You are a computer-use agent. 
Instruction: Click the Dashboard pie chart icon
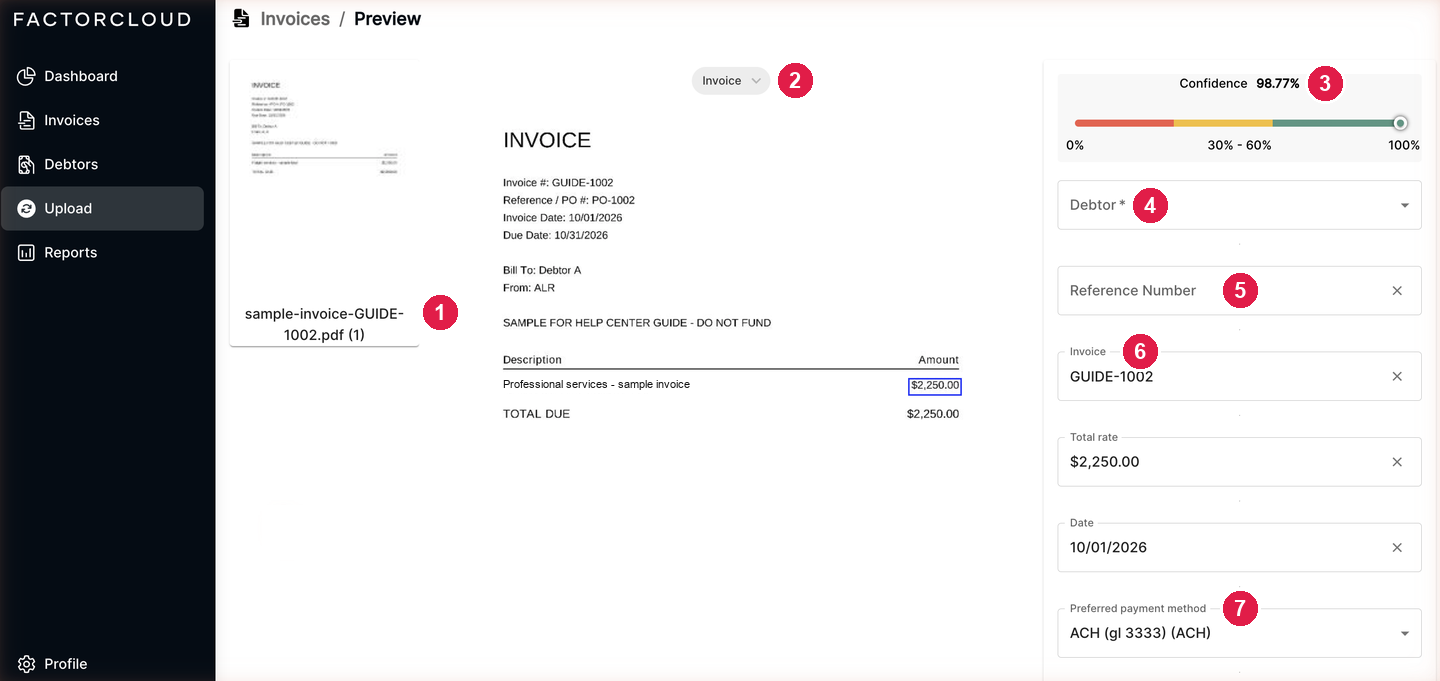coord(27,76)
